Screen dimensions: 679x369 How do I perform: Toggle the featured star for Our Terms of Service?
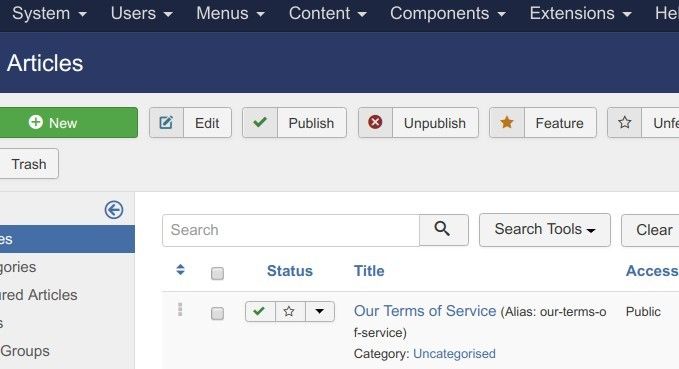pos(290,311)
